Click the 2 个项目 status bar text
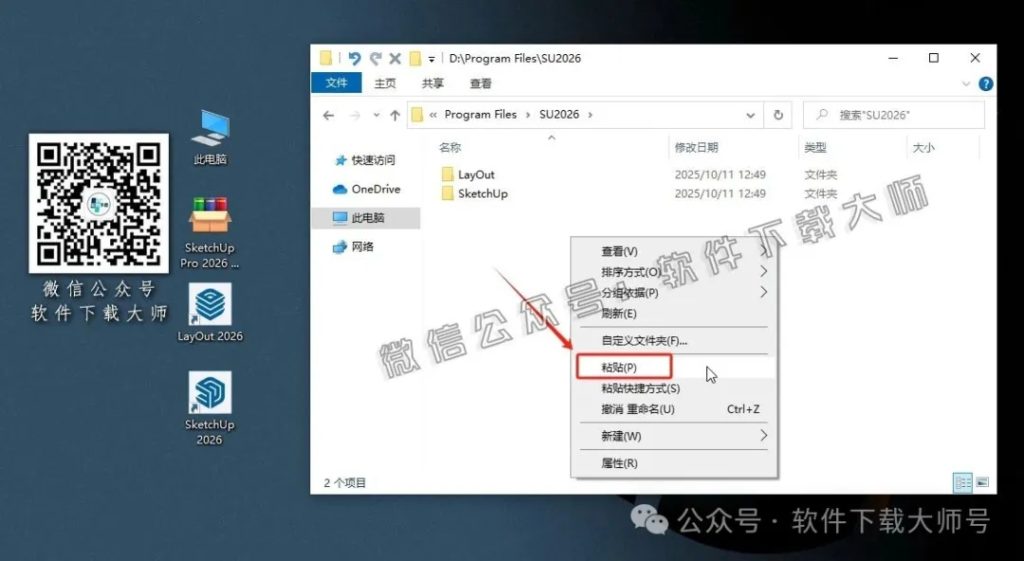The image size is (1024, 561). coord(345,483)
